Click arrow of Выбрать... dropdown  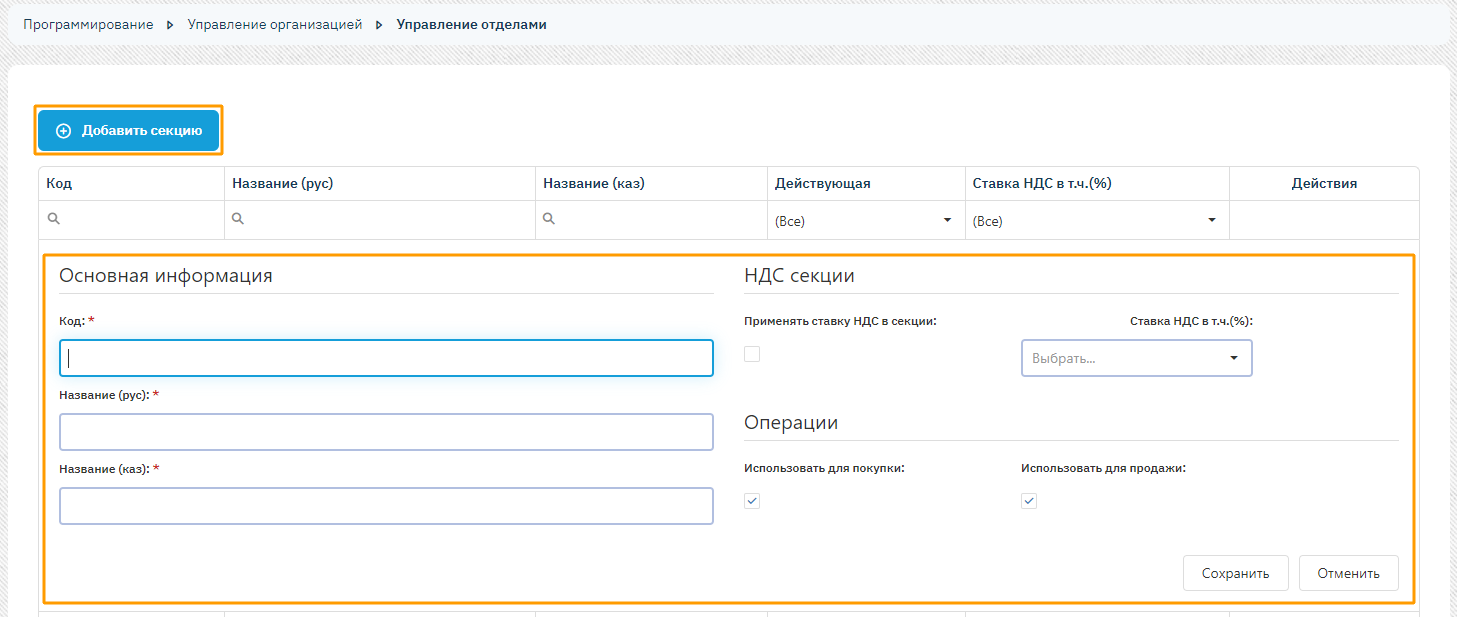point(1234,358)
